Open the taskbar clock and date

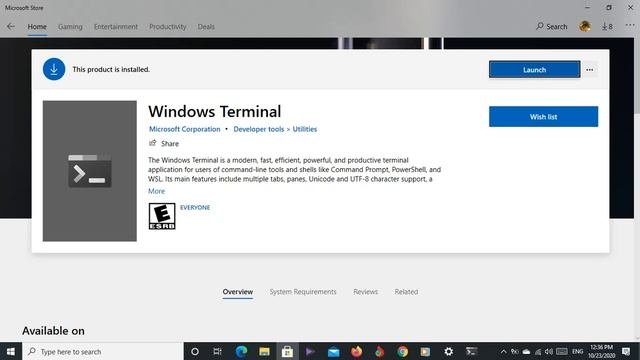click(x=602, y=351)
